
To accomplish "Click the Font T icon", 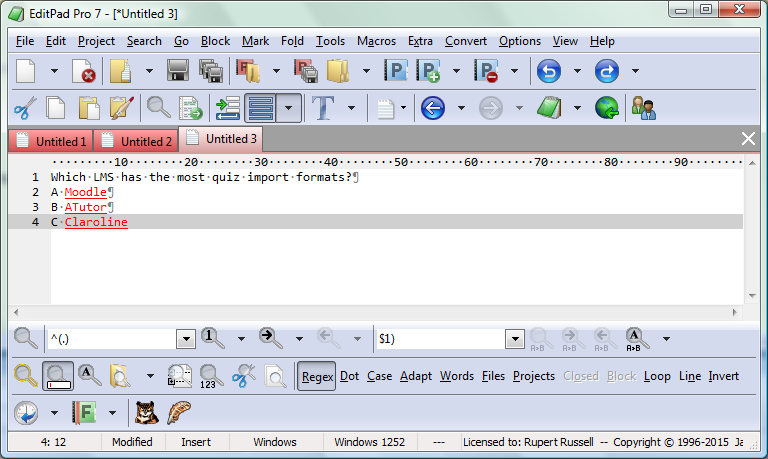I will 323,108.
